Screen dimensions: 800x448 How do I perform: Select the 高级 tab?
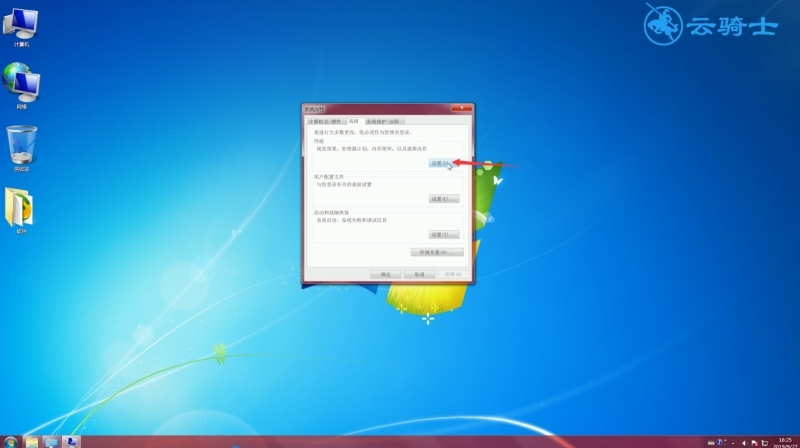click(354, 121)
